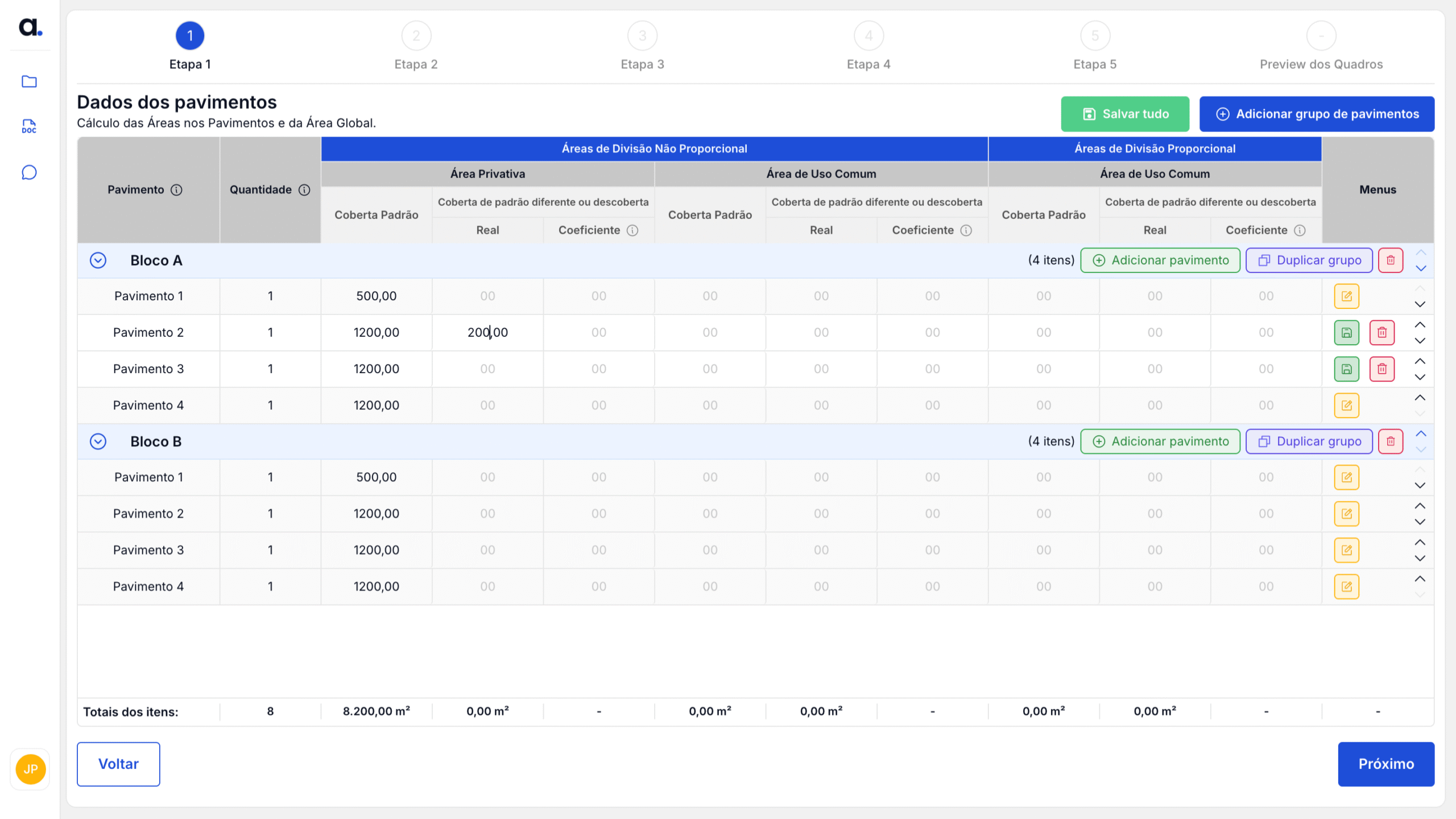Click the Quantidade info icon
1456x819 pixels.
[x=305, y=190]
